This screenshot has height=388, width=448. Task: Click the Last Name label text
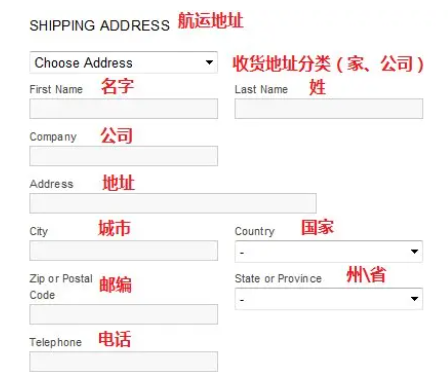(x=261, y=89)
